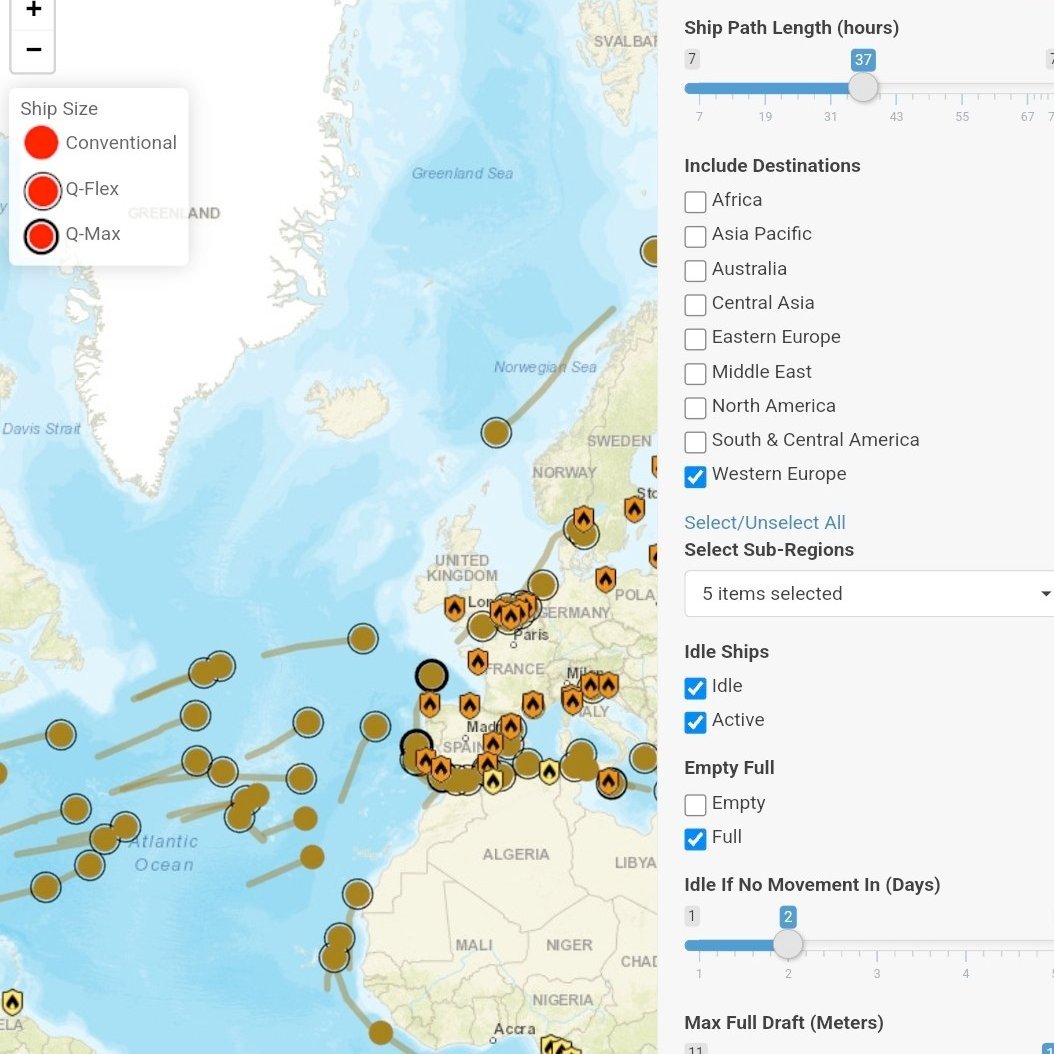The height and width of the screenshot is (1054, 1054).
Task: Disable the Active ships checkbox
Action: click(x=695, y=722)
